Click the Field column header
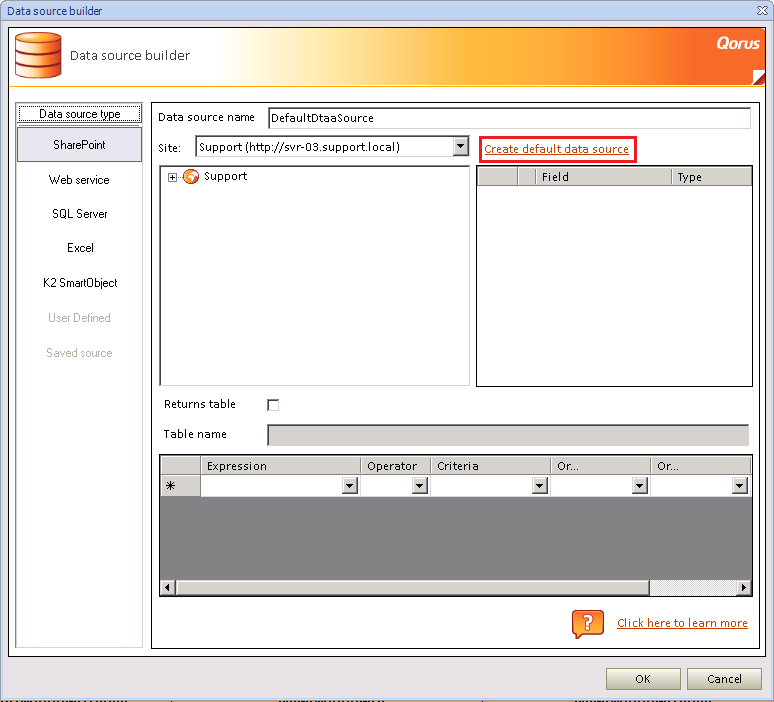The image size is (774, 702). [x=603, y=177]
